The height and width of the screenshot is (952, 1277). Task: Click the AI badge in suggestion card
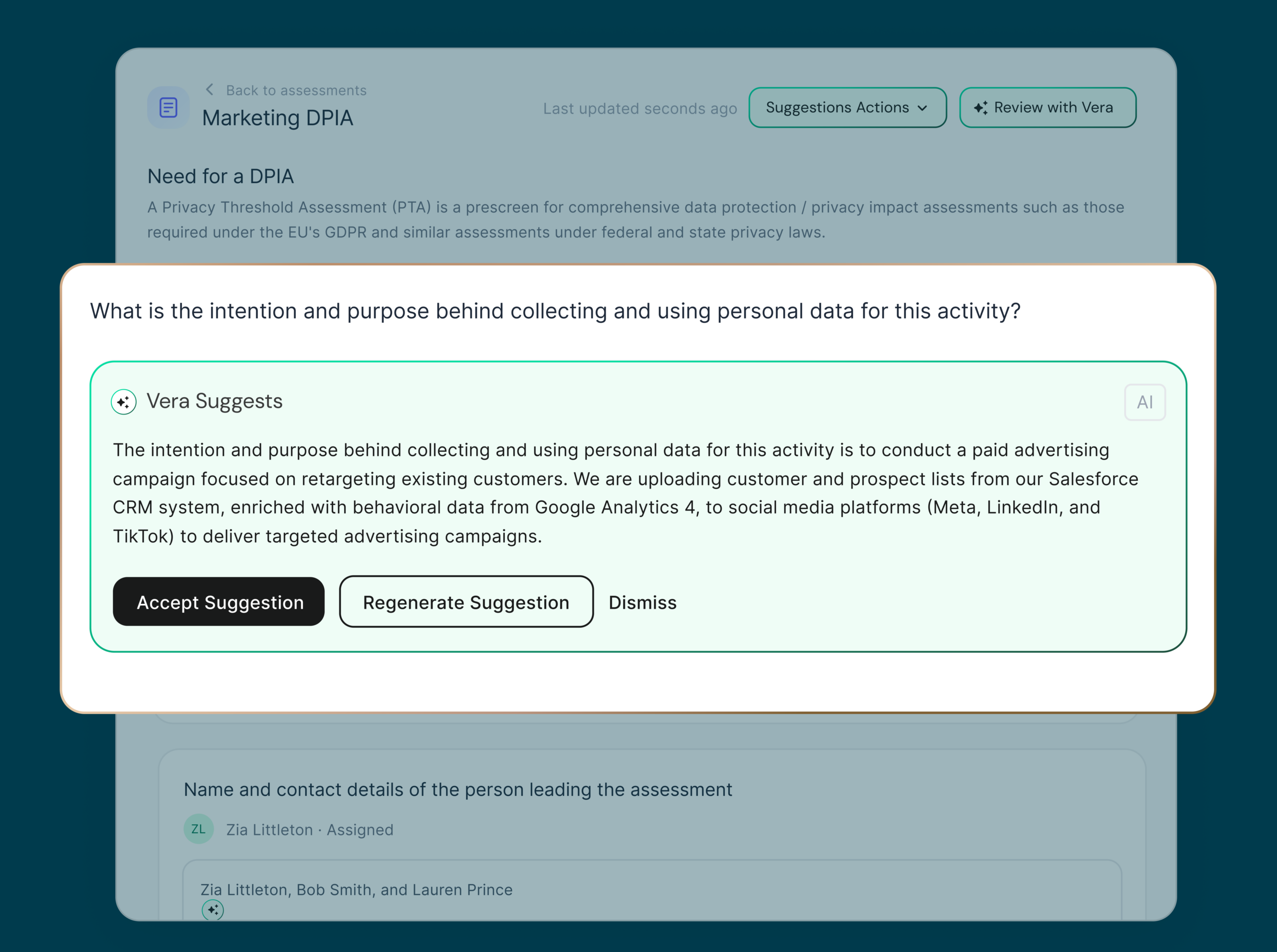(1144, 402)
